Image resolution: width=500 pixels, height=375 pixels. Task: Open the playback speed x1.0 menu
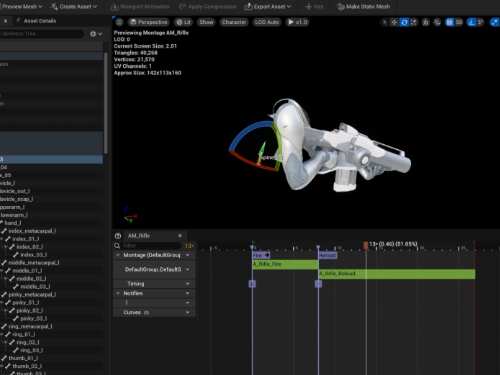[x=298, y=22]
